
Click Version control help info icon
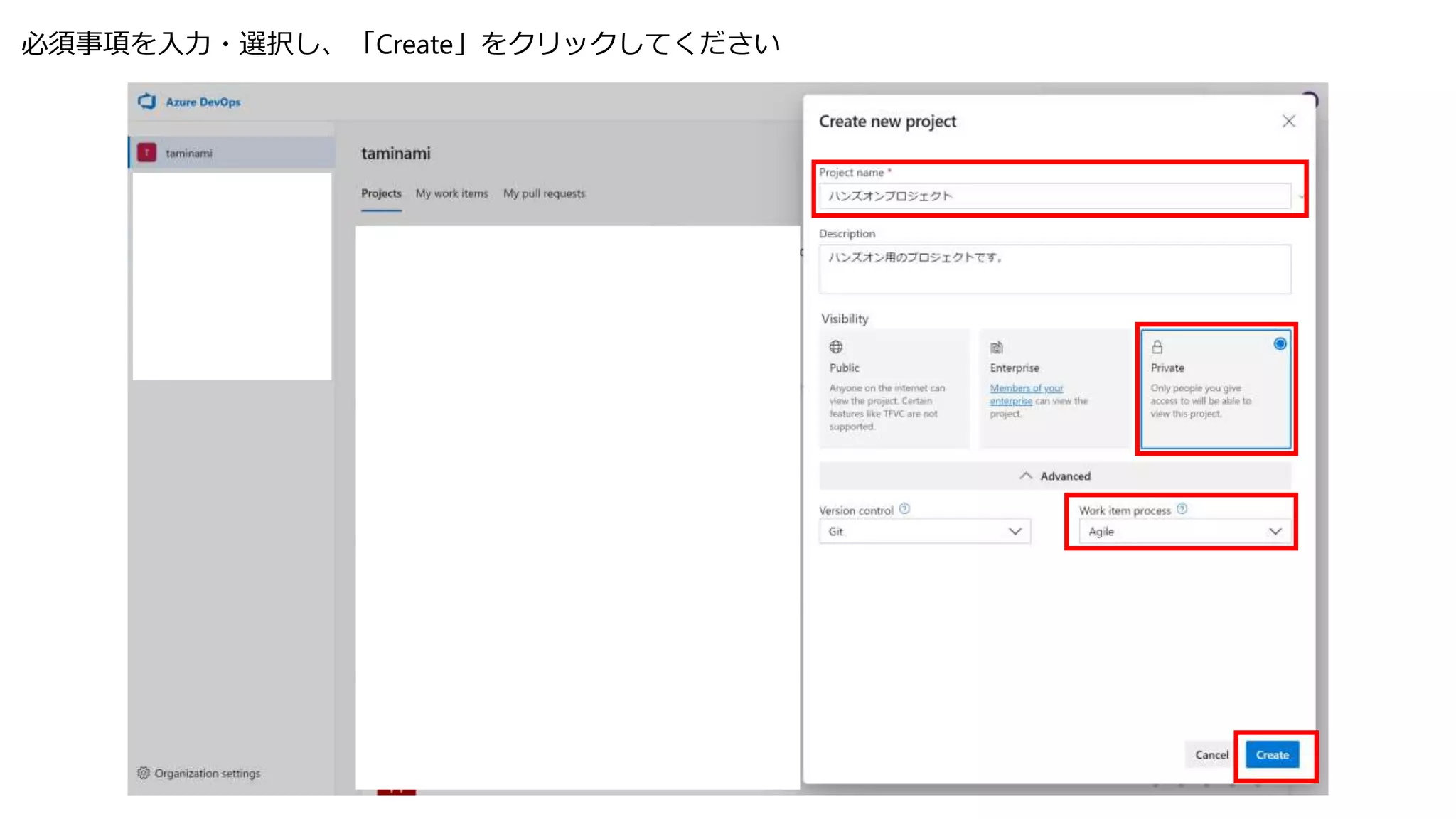click(x=904, y=509)
